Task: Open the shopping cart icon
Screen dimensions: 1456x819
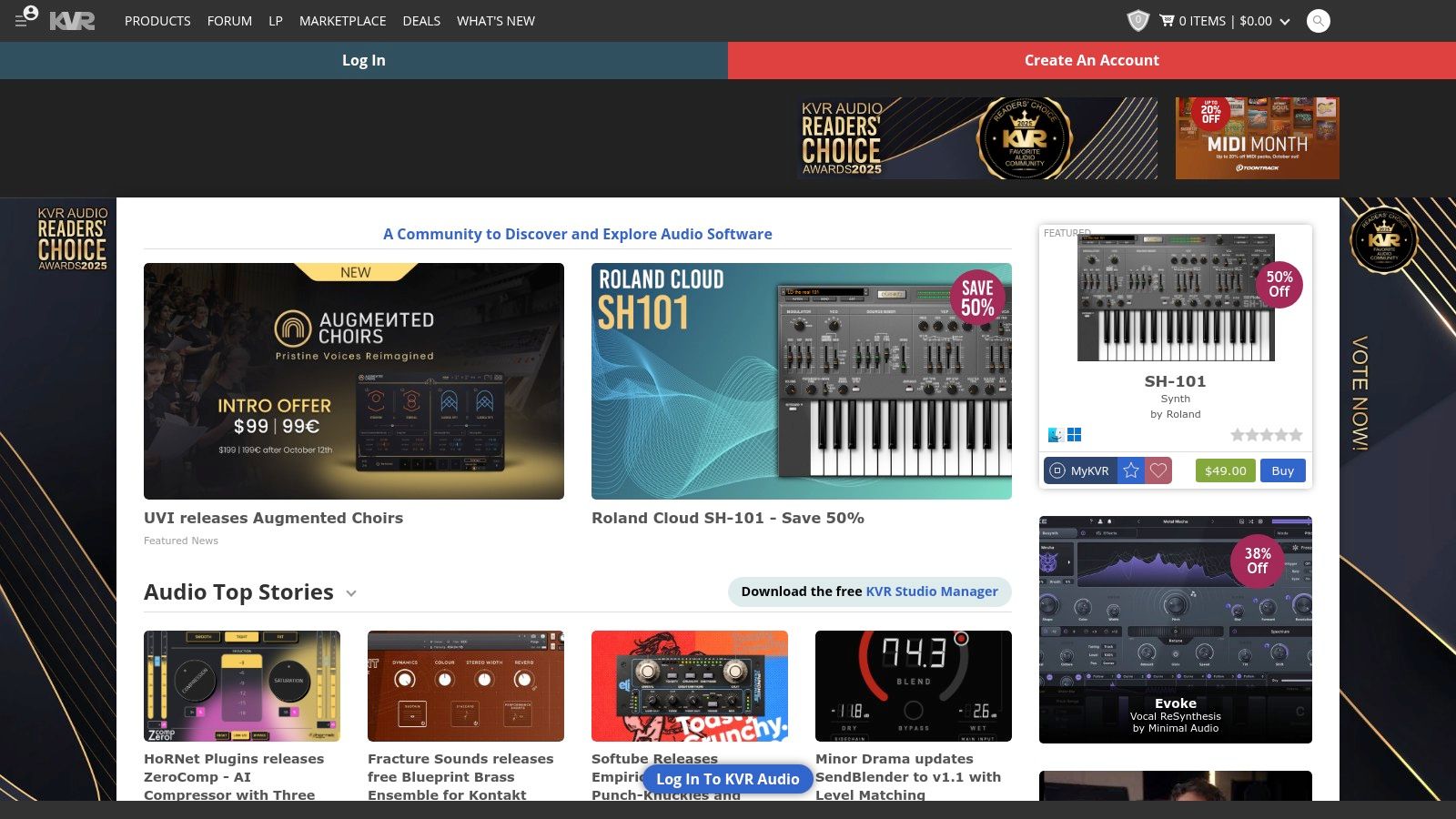Action: pyautogui.click(x=1167, y=20)
